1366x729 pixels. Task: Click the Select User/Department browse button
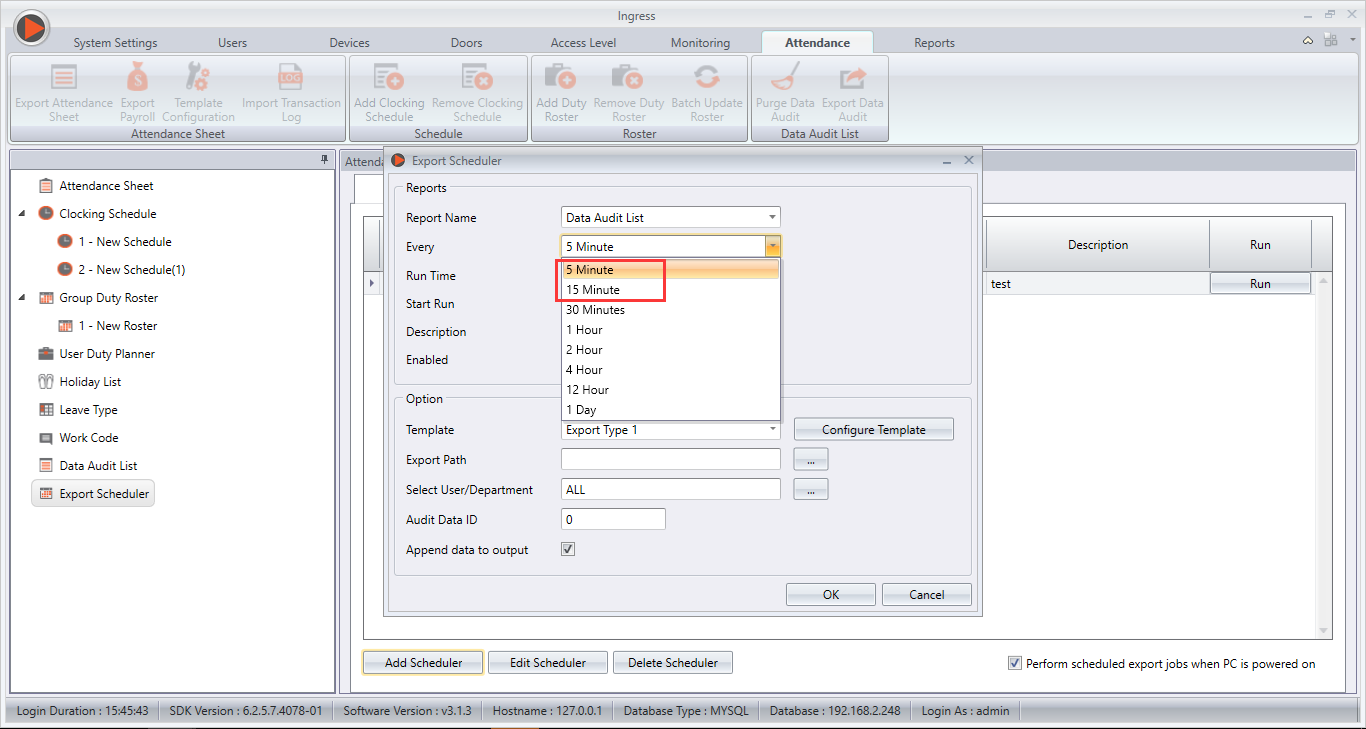tap(811, 490)
